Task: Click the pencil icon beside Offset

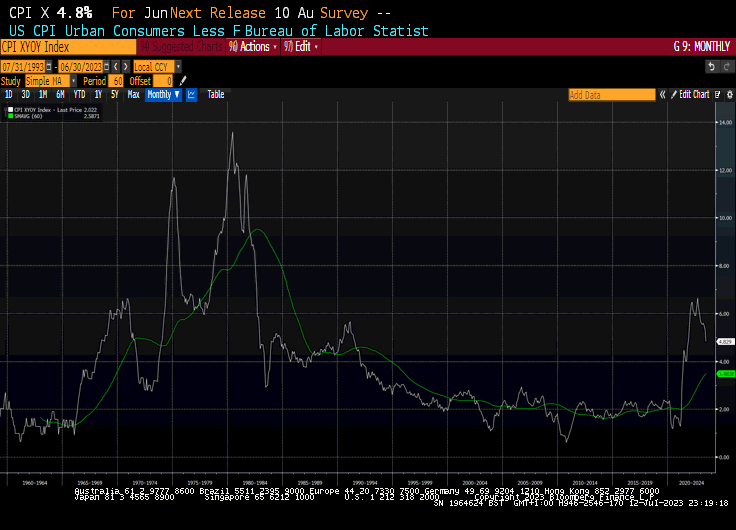Action: 183,81
